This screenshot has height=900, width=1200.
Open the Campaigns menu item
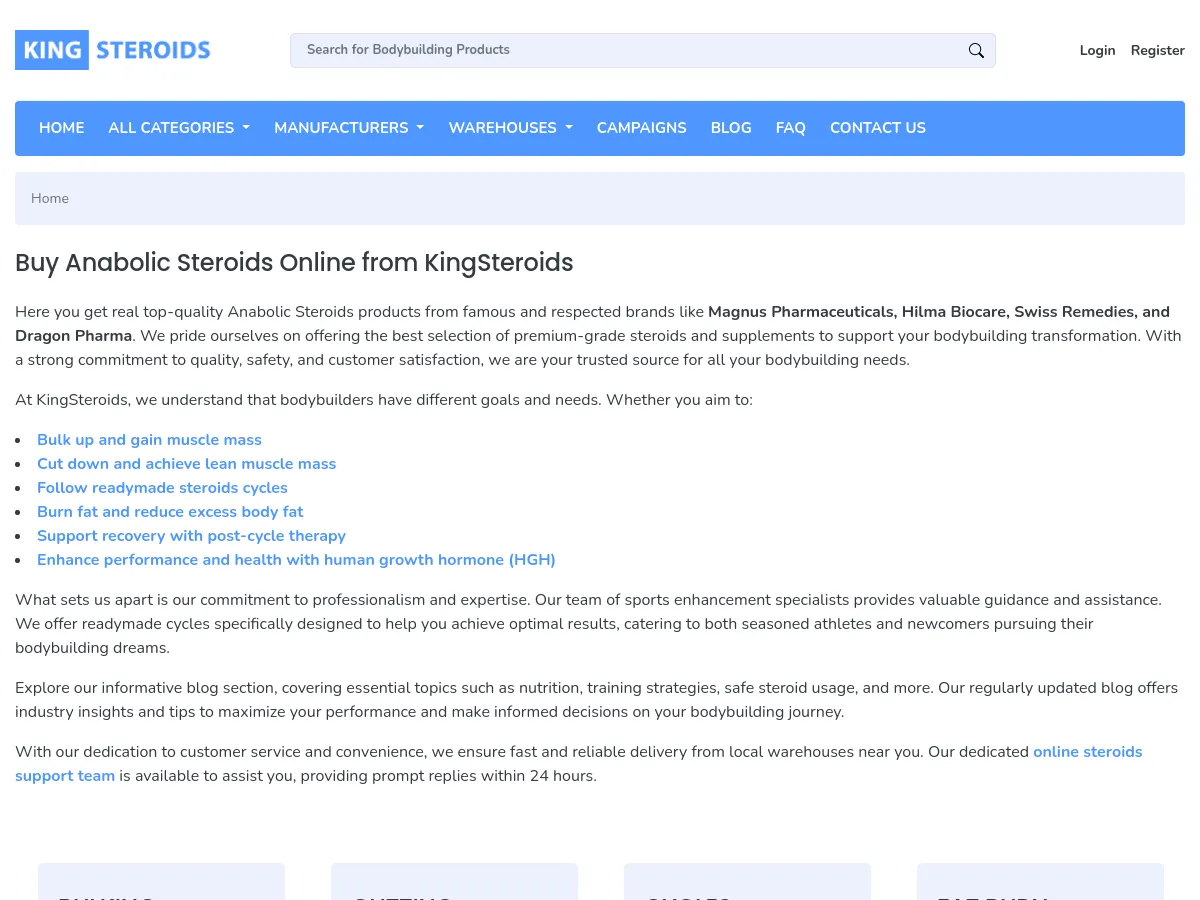(x=641, y=128)
